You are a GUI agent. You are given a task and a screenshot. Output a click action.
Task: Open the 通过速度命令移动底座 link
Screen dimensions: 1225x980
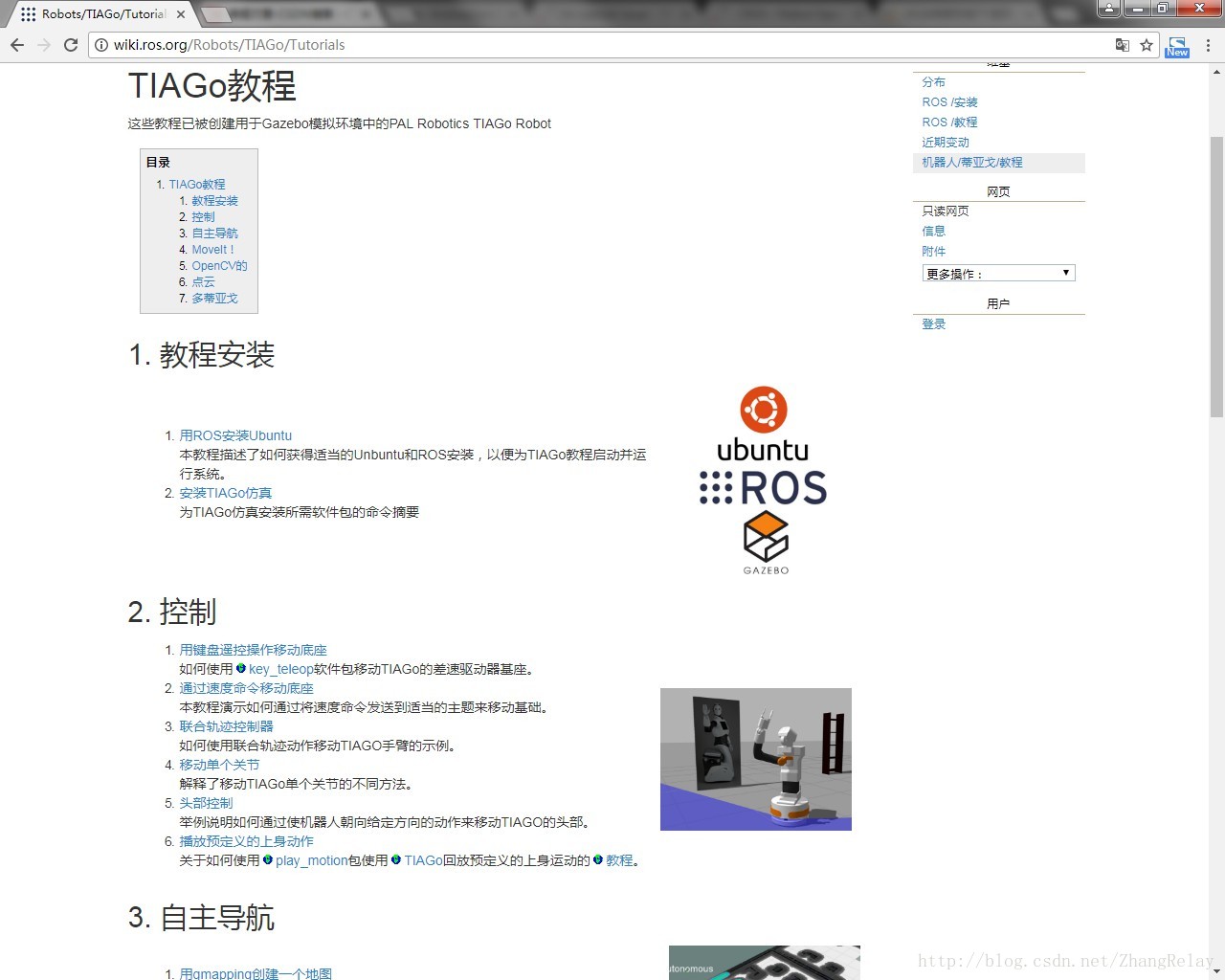tap(246, 688)
